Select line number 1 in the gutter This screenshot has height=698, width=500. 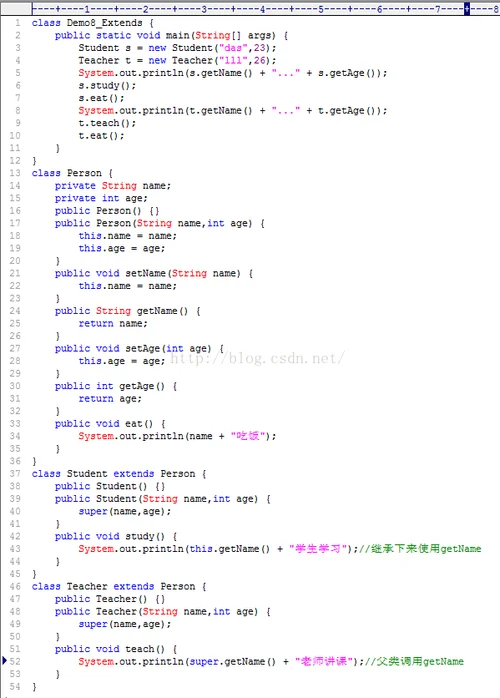tap(18, 23)
